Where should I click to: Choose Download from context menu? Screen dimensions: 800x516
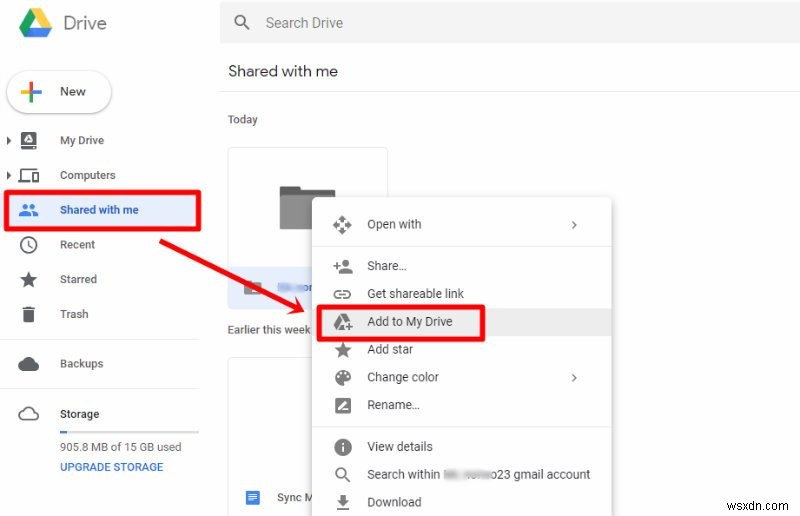[461, 502]
